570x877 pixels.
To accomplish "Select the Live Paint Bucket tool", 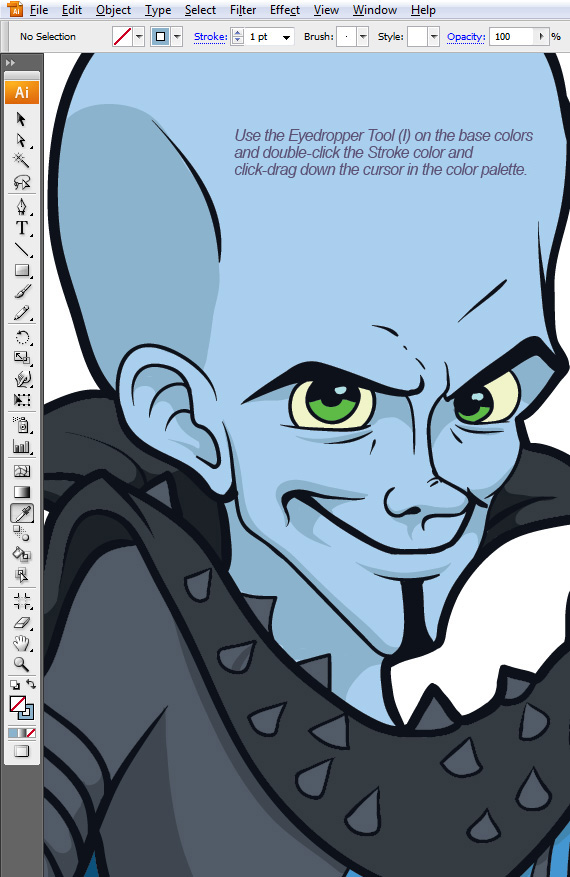I will point(21,554).
